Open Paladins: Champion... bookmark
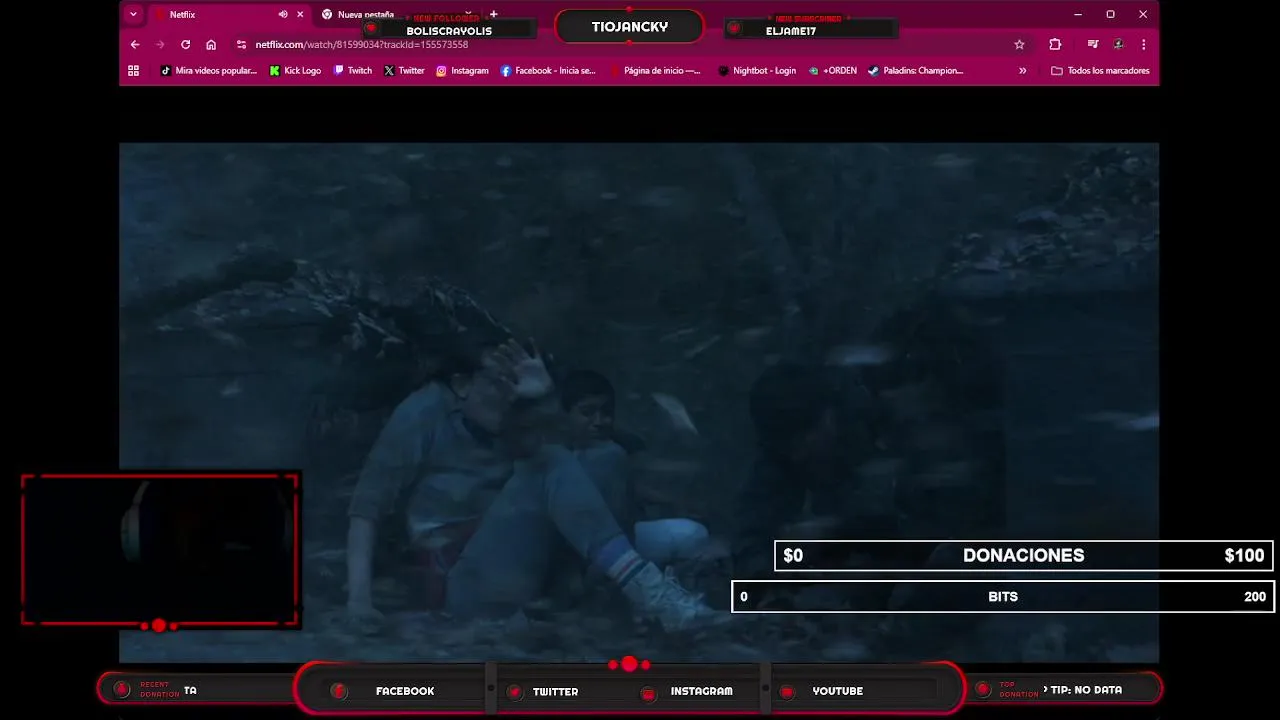The image size is (1280, 720). click(x=915, y=70)
